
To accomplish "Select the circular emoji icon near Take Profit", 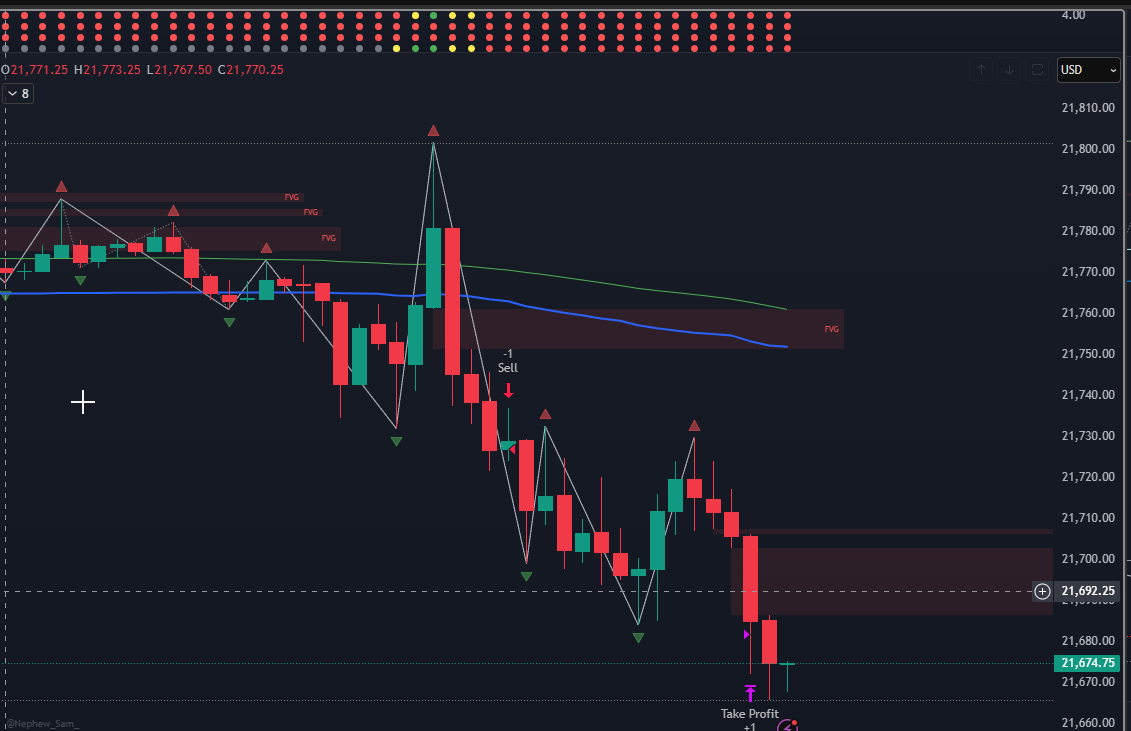I will click(x=784, y=725).
